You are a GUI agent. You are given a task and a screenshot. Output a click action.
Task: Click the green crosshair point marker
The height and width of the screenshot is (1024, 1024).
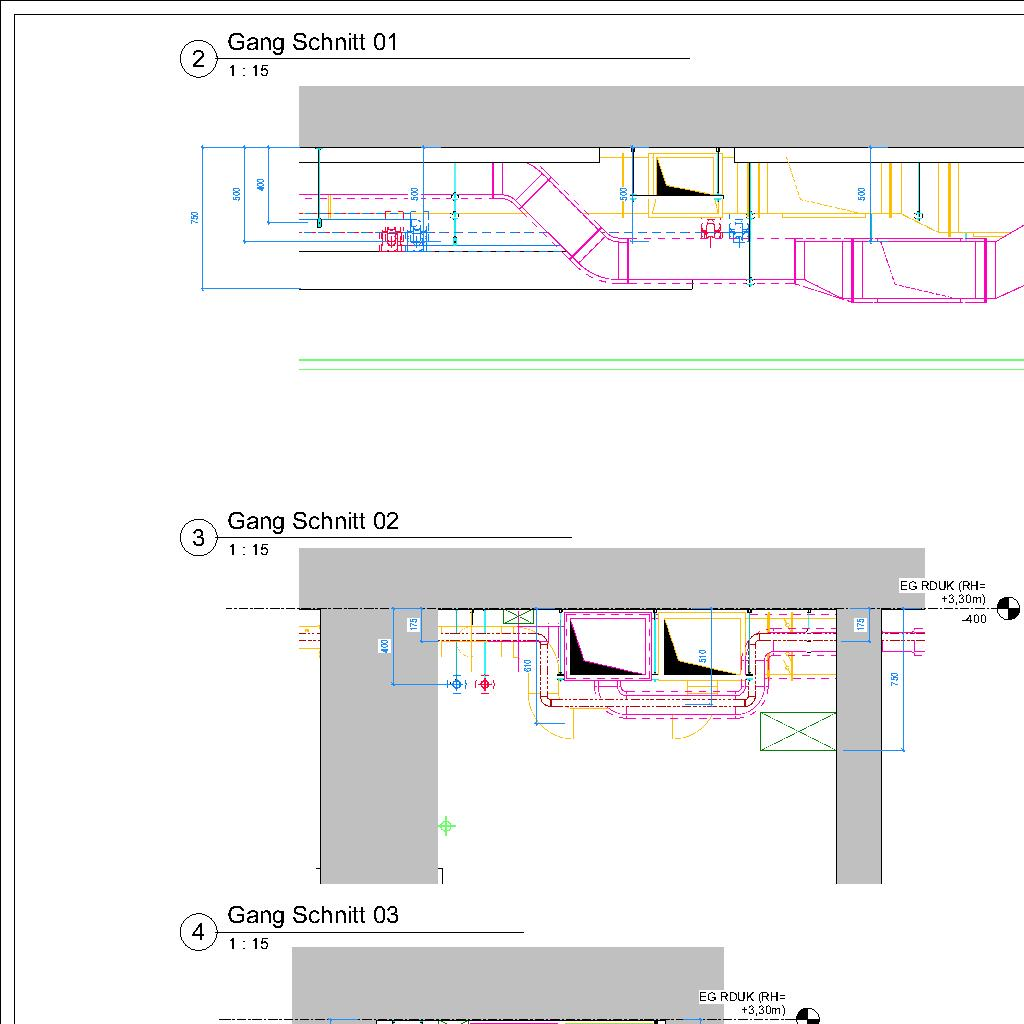[x=446, y=825]
